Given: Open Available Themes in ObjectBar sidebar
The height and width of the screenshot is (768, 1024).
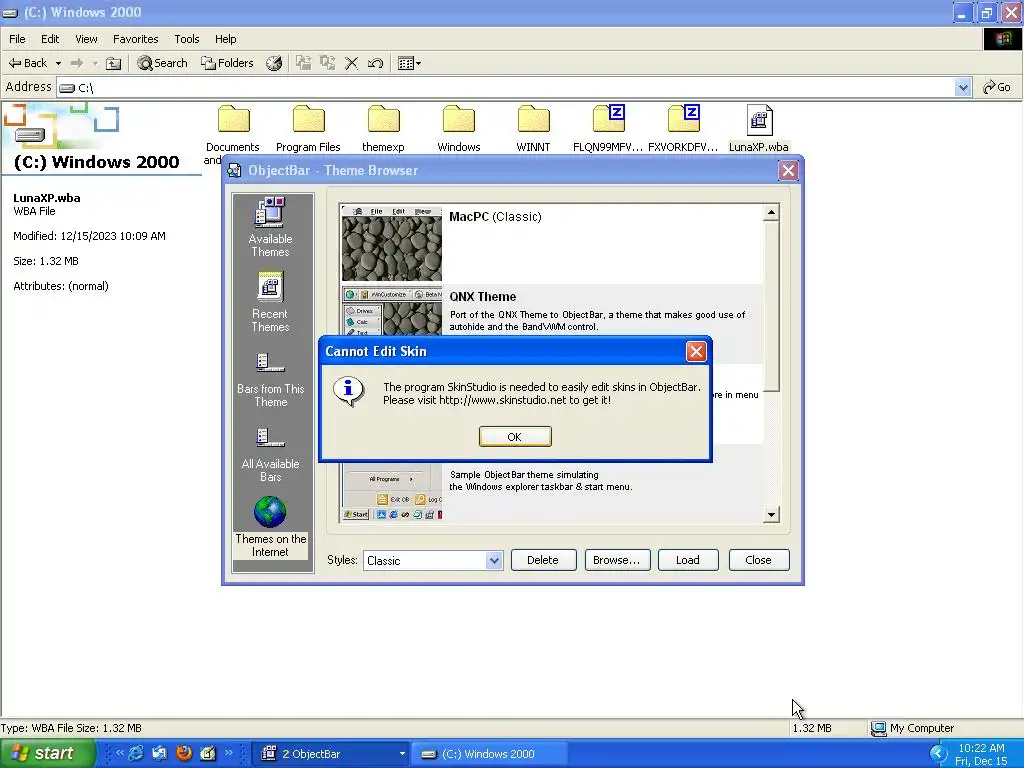Looking at the screenshot, I should pos(270,227).
